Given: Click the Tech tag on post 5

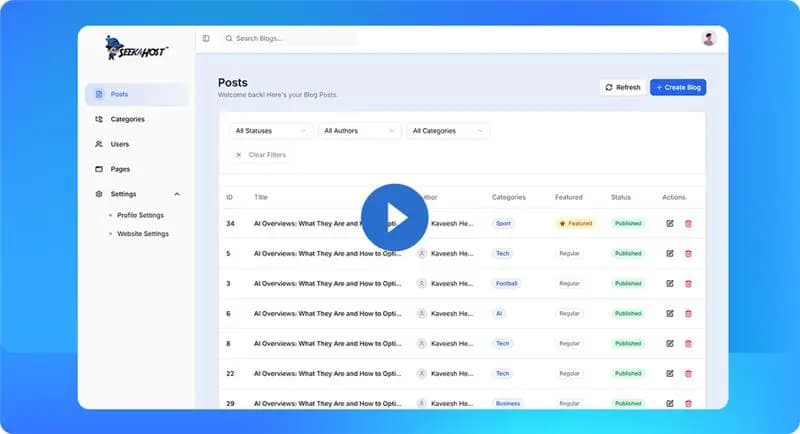Looking at the screenshot, I should pos(503,253).
